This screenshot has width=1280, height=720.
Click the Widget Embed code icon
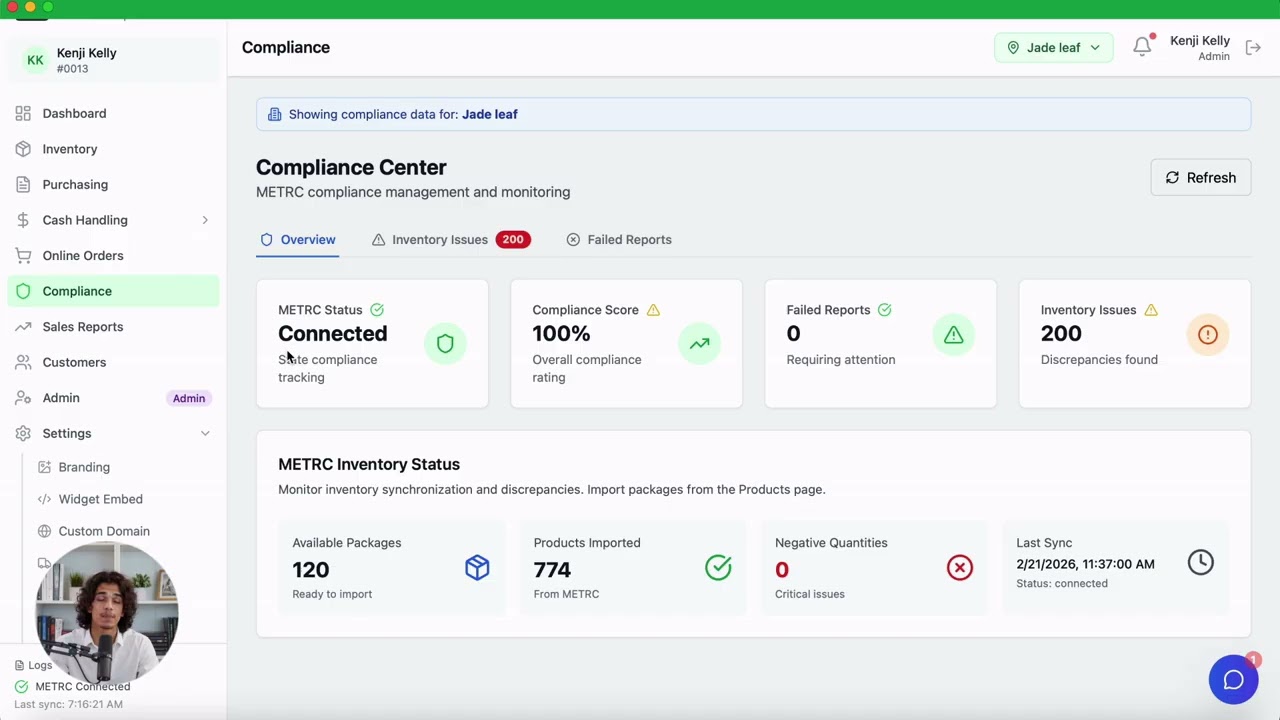click(x=44, y=499)
